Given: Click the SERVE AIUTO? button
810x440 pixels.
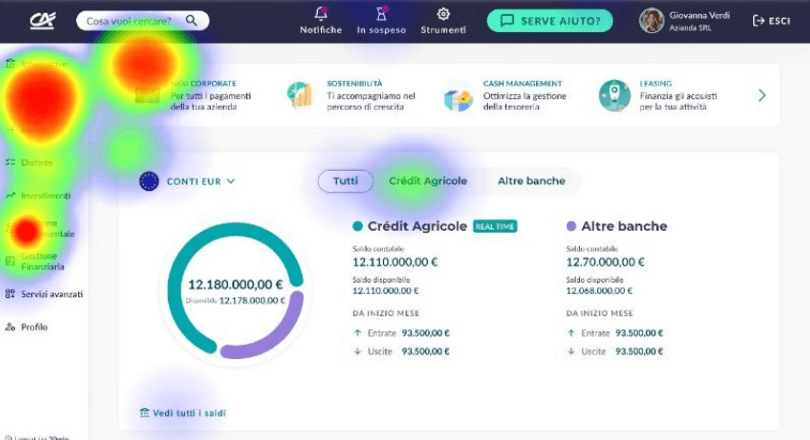Looking at the screenshot, I should pos(550,21).
